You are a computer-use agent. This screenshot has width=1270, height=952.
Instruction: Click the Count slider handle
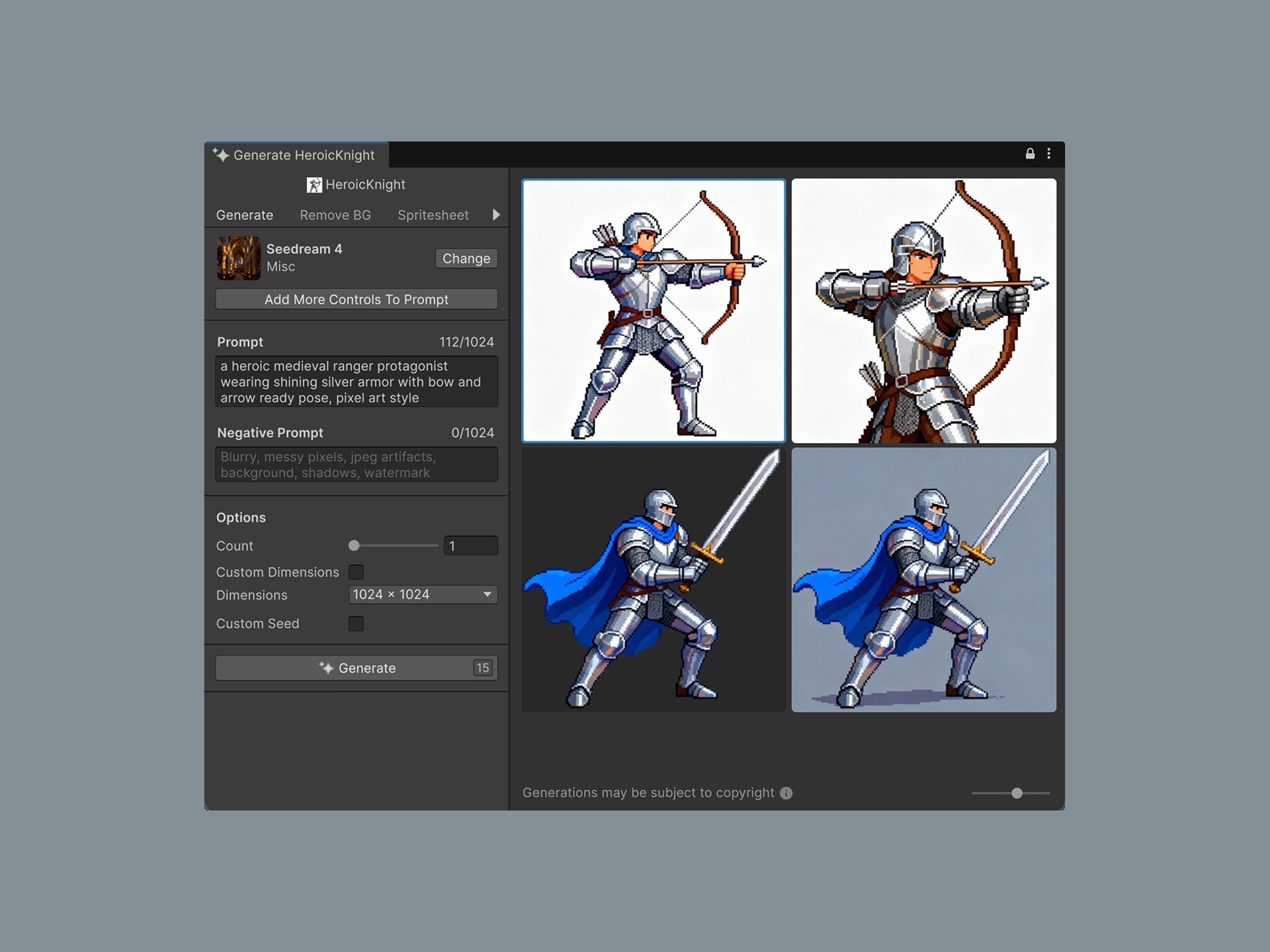click(355, 546)
